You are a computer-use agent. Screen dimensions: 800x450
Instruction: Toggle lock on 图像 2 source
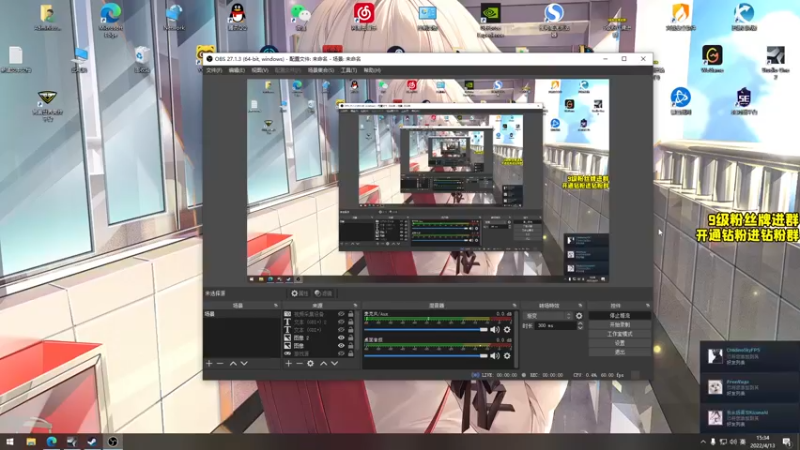[351, 338]
